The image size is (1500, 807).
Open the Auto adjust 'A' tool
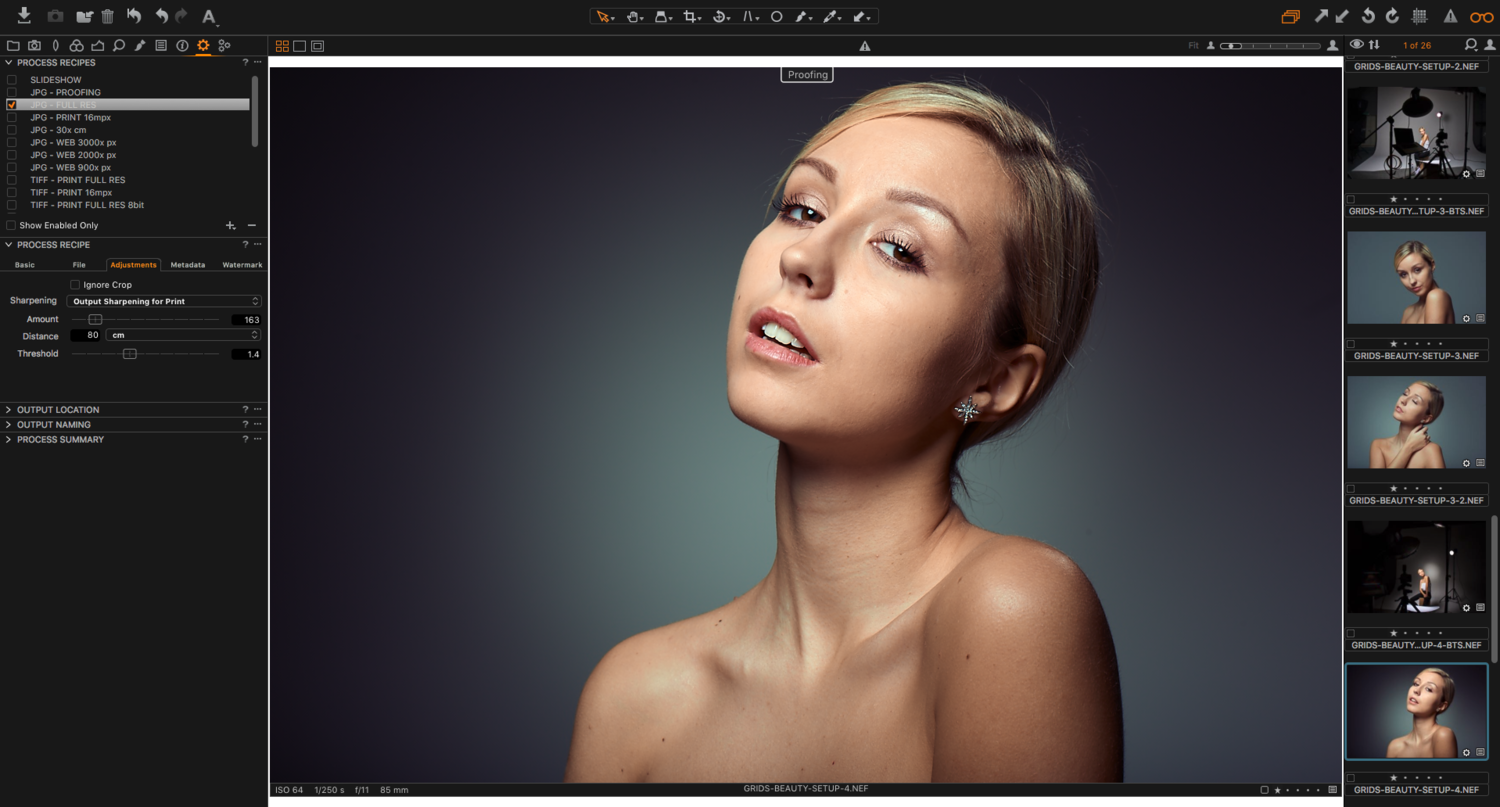coord(209,17)
